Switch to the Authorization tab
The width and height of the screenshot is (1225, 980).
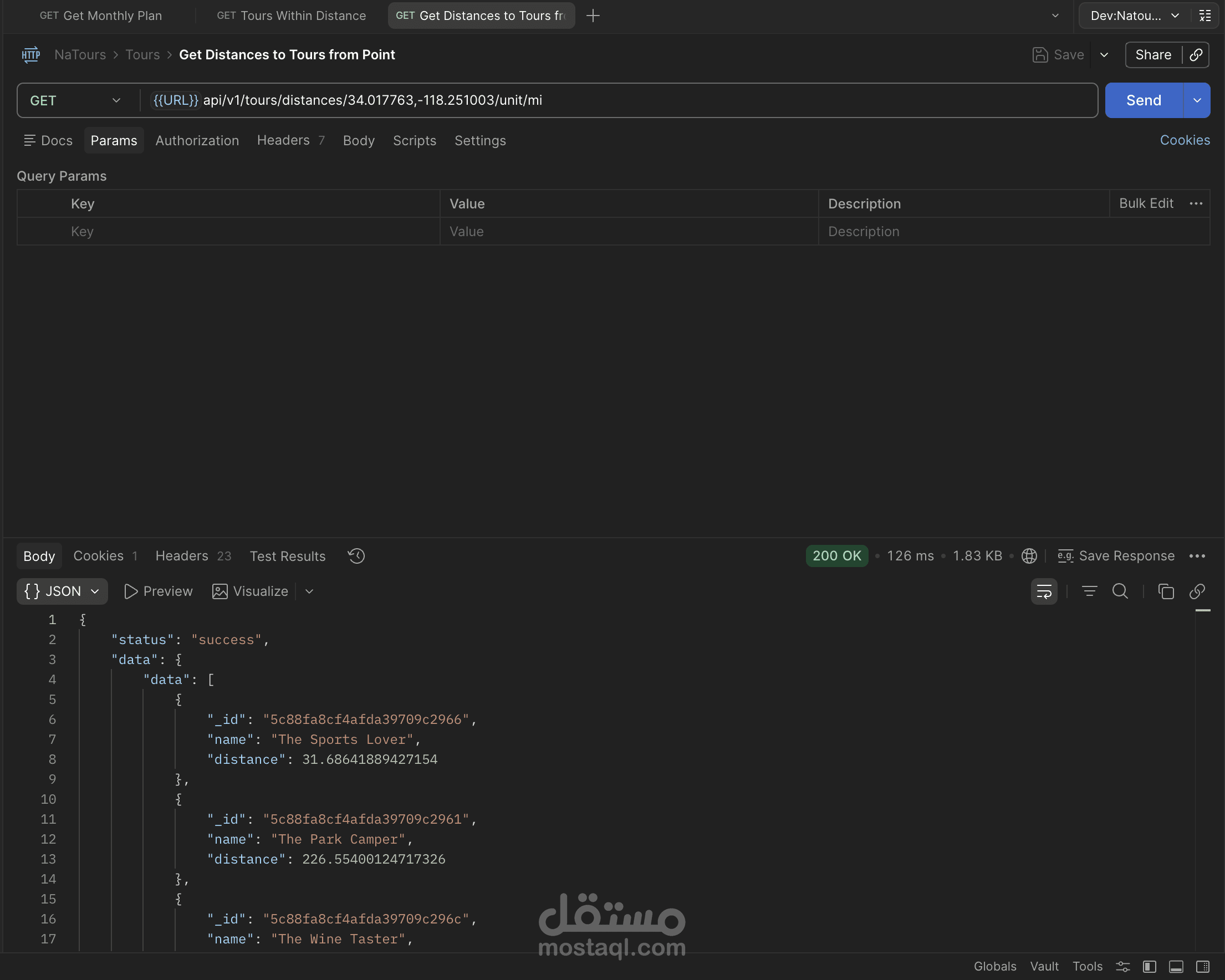[197, 140]
